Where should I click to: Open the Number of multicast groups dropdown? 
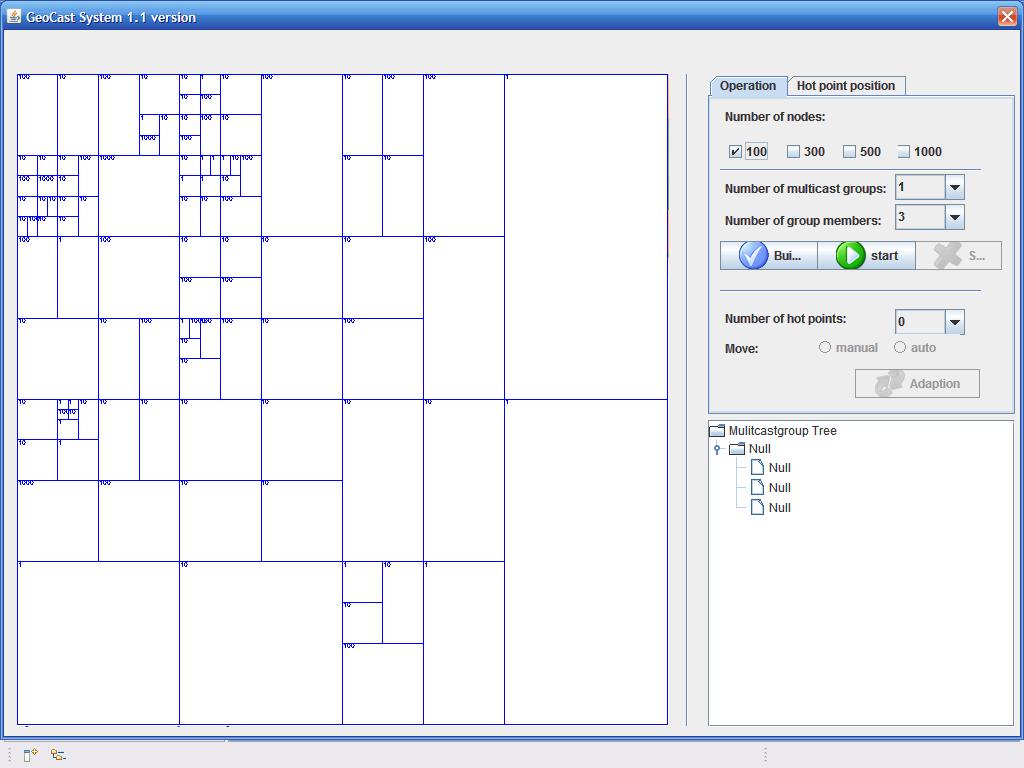click(x=954, y=187)
